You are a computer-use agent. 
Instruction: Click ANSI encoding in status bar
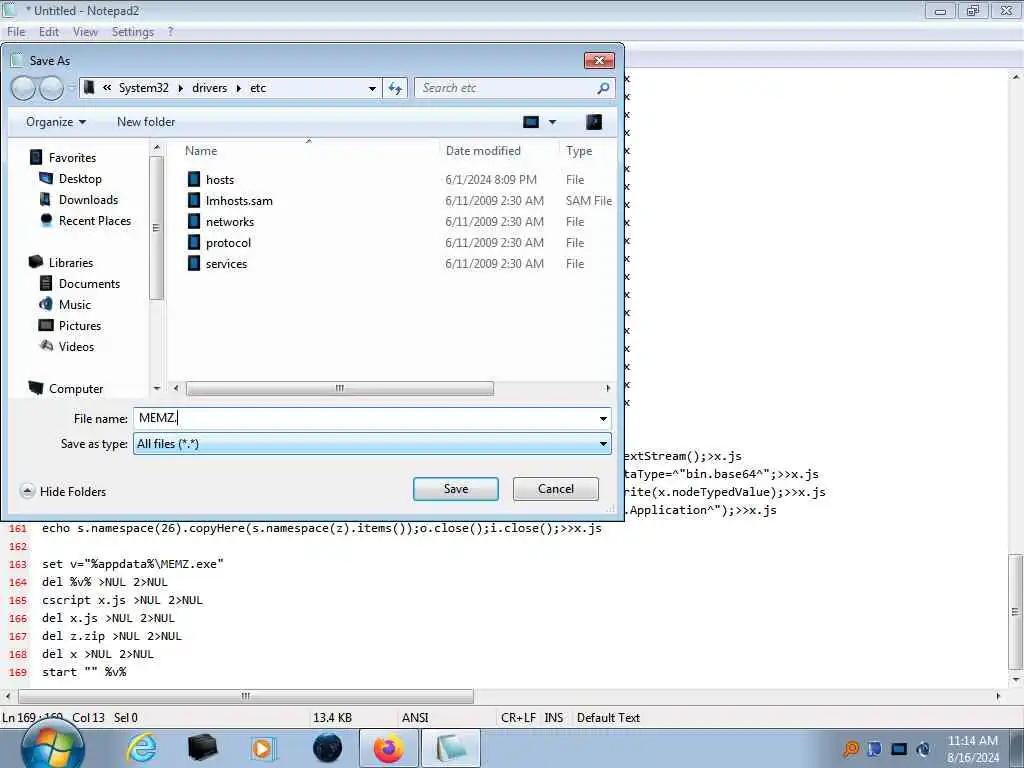(415, 718)
